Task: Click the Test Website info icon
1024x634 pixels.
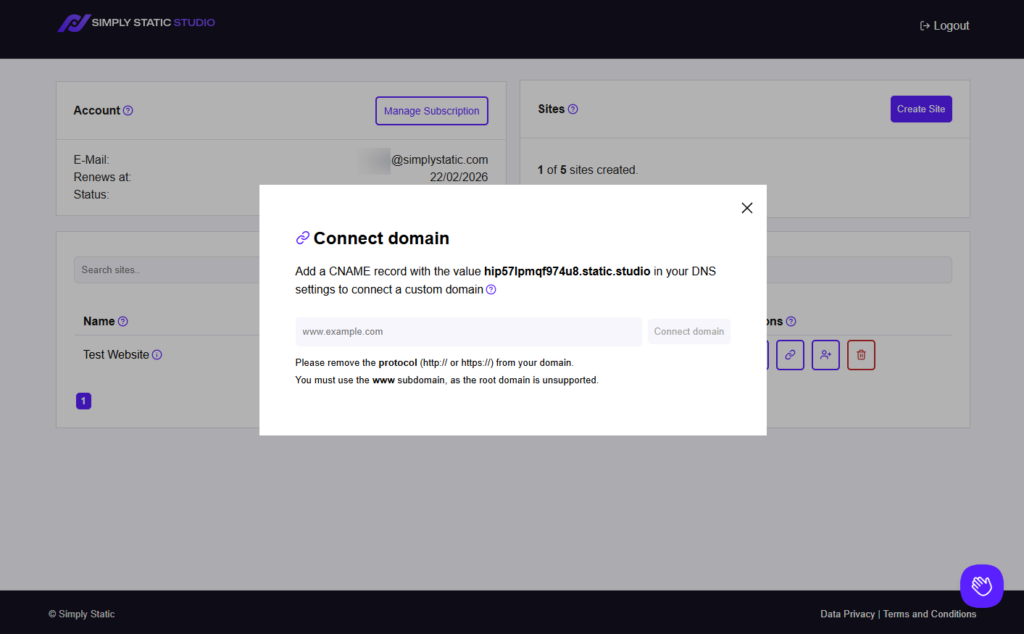Action: 157,355
